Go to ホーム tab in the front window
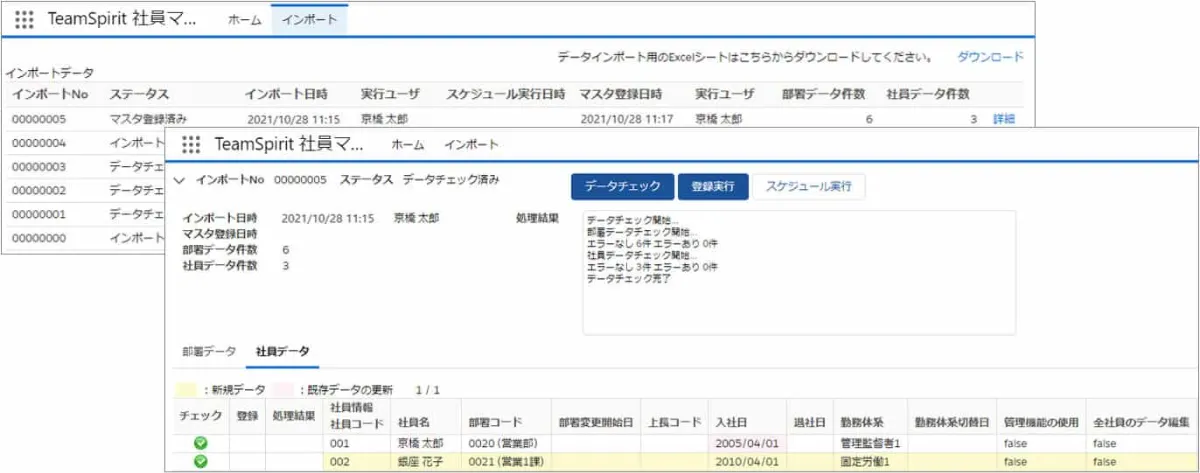The height and width of the screenshot is (473, 1200). (407, 145)
